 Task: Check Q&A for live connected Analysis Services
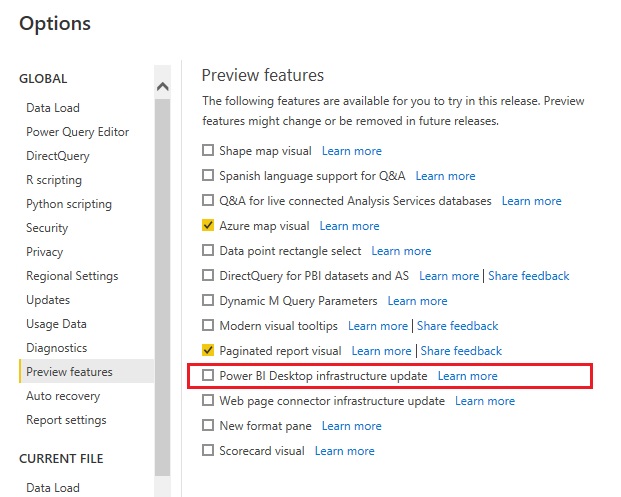[208, 200]
